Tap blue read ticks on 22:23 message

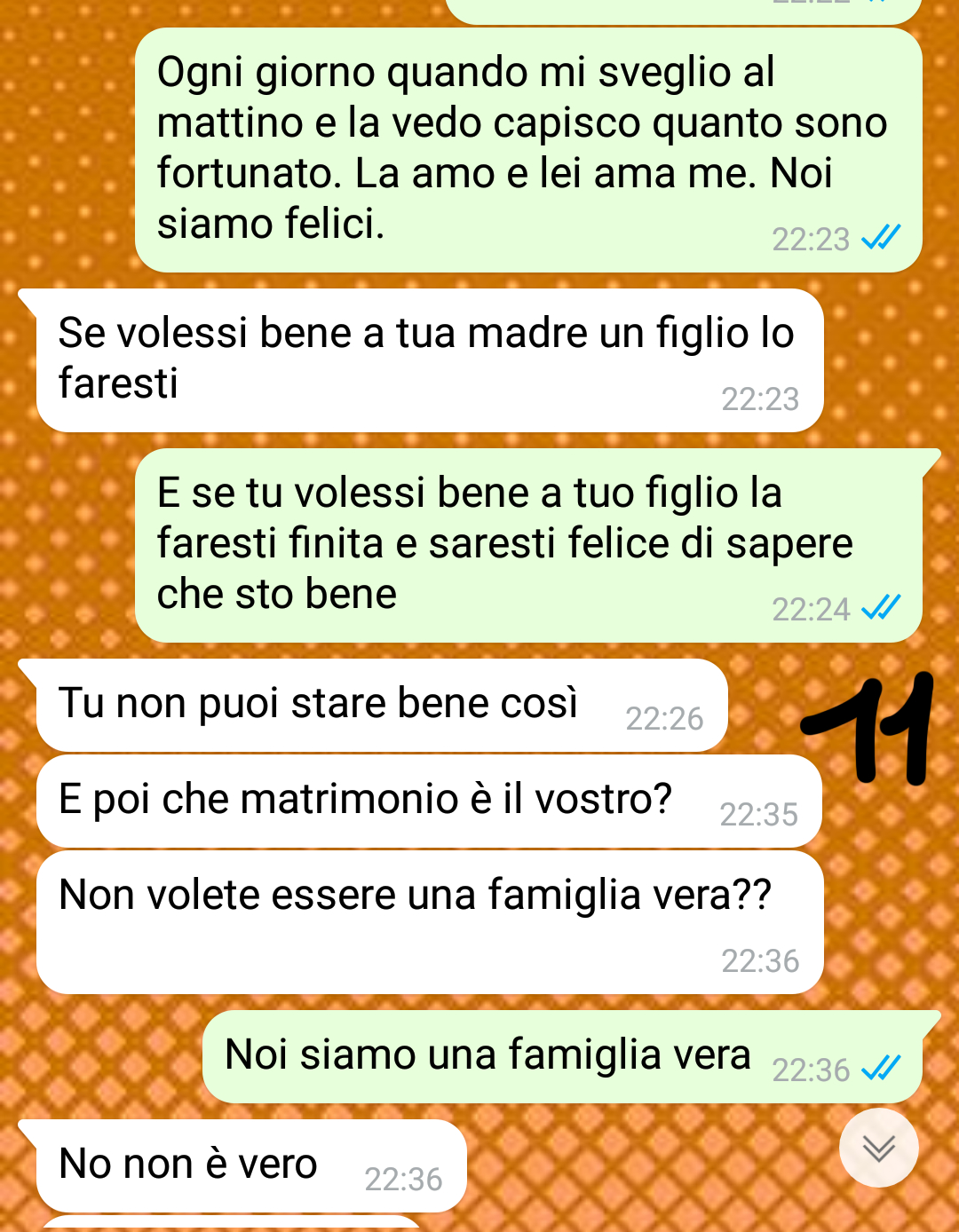click(881, 238)
